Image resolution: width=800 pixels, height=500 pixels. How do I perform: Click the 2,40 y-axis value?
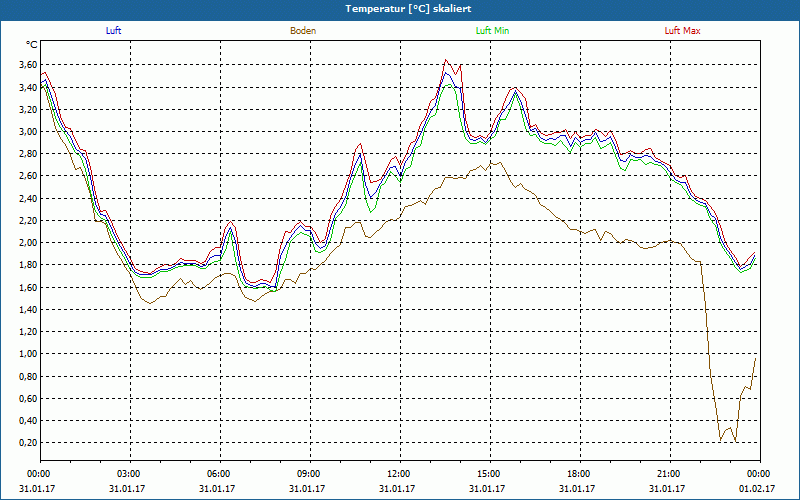[28, 198]
